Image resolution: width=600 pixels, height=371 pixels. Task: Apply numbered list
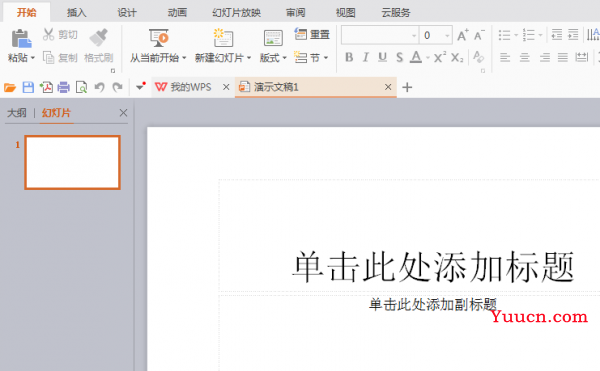[529, 35]
